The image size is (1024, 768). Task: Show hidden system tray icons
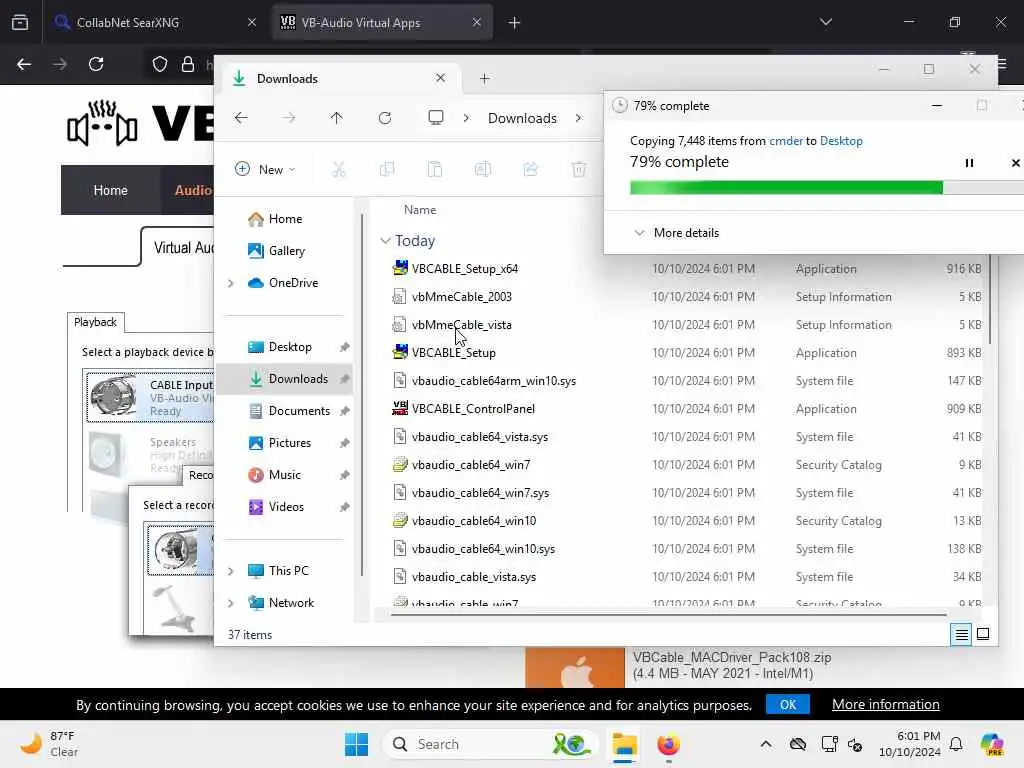point(766,744)
